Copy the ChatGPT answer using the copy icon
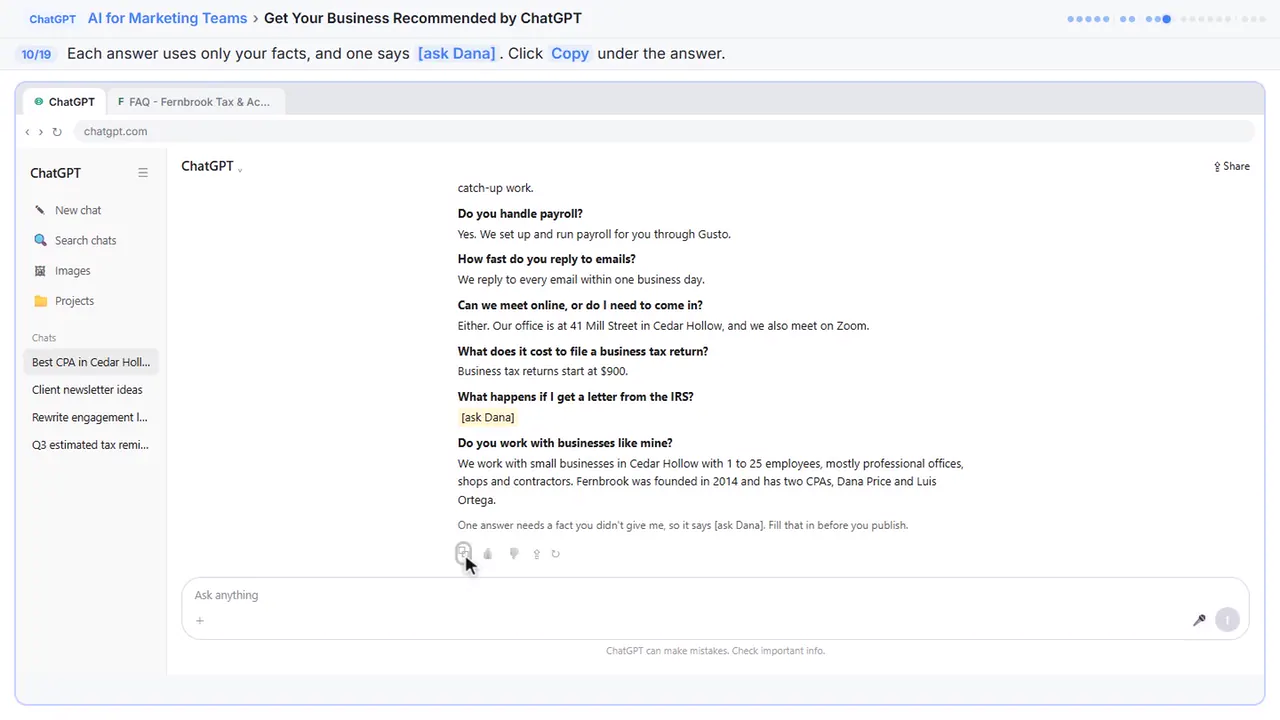The height and width of the screenshot is (720, 1280). click(x=463, y=553)
